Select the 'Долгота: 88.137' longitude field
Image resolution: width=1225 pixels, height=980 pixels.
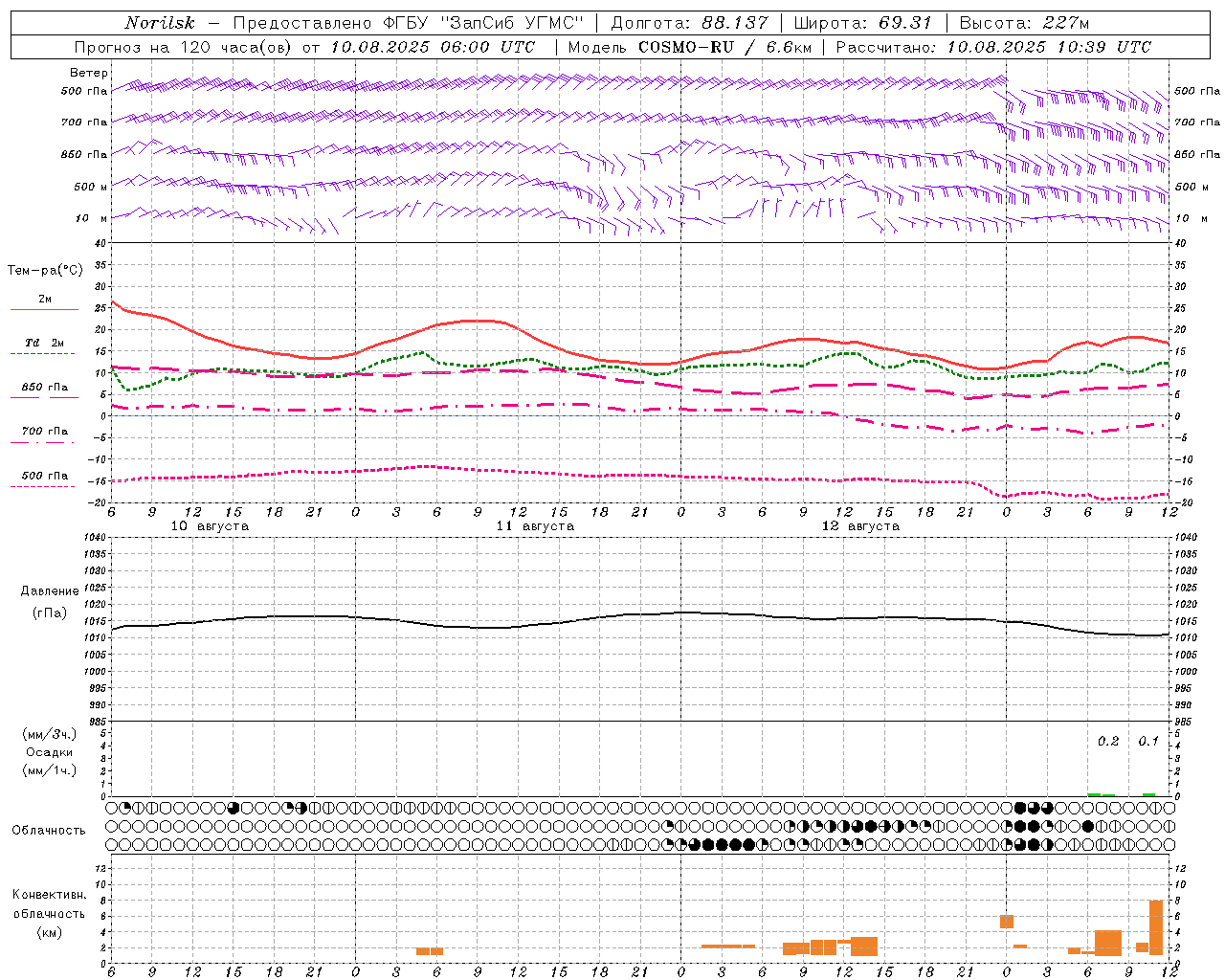pyautogui.click(x=689, y=23)
